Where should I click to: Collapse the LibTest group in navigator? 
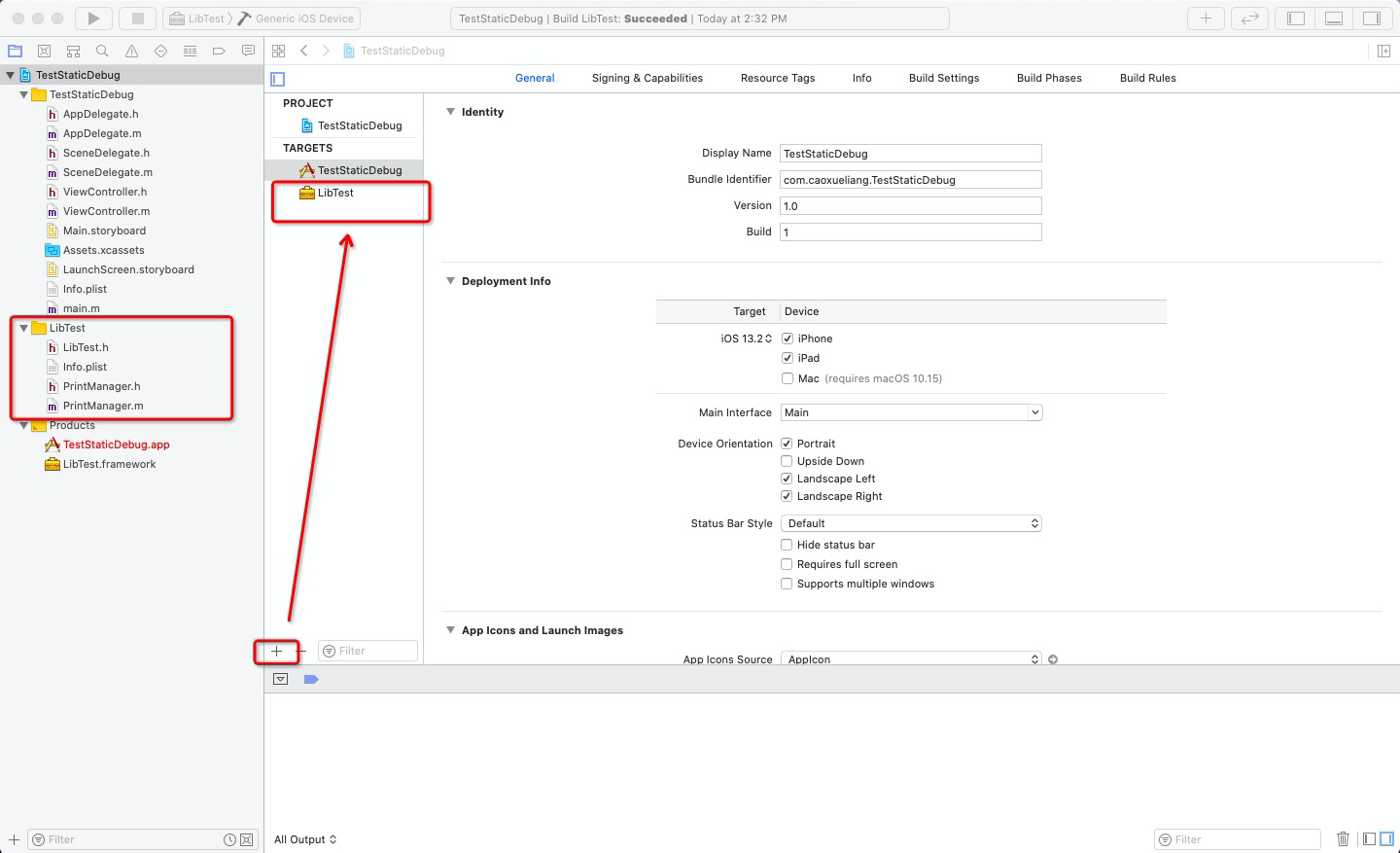23,328
